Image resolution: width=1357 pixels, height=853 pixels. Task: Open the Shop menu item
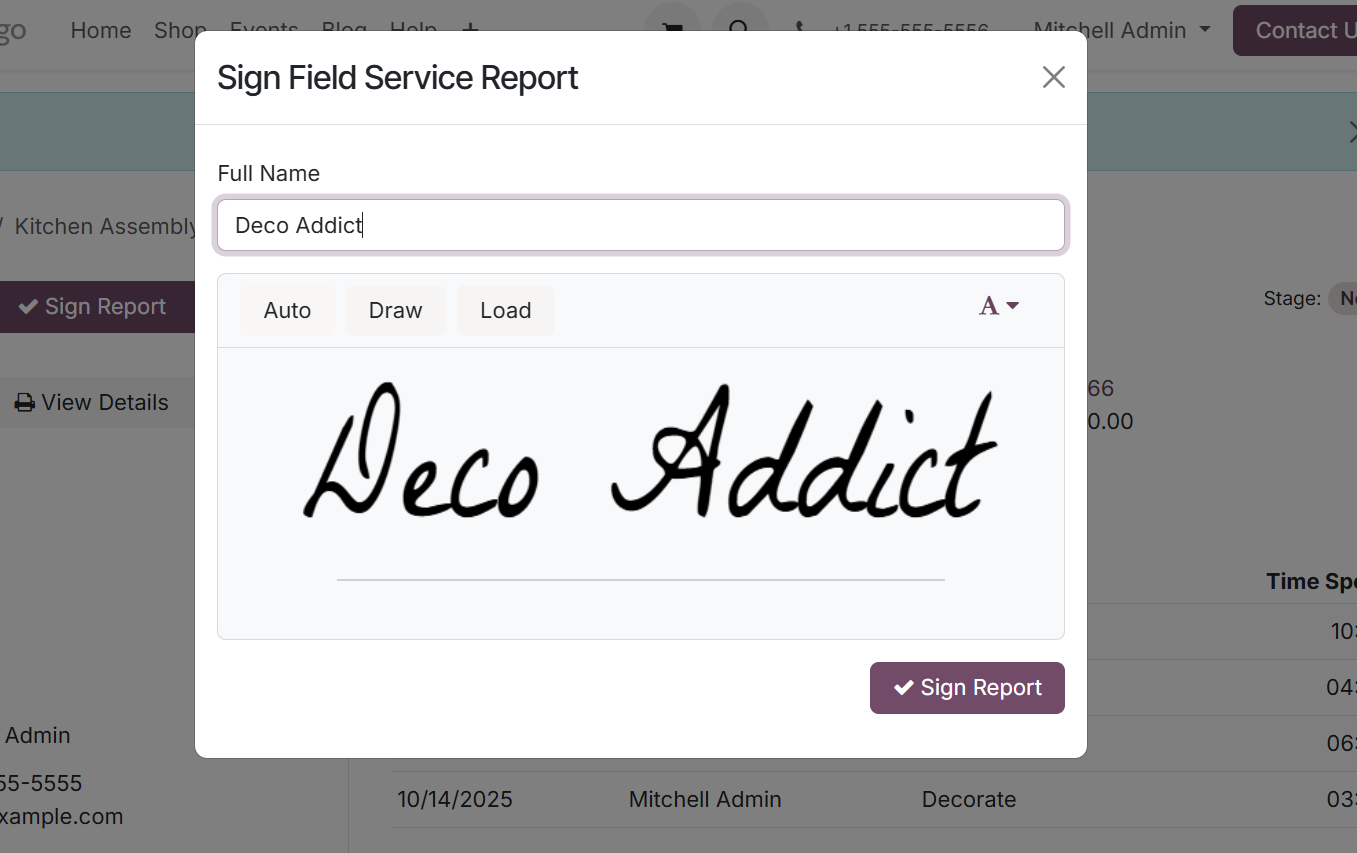coord(180,31)
